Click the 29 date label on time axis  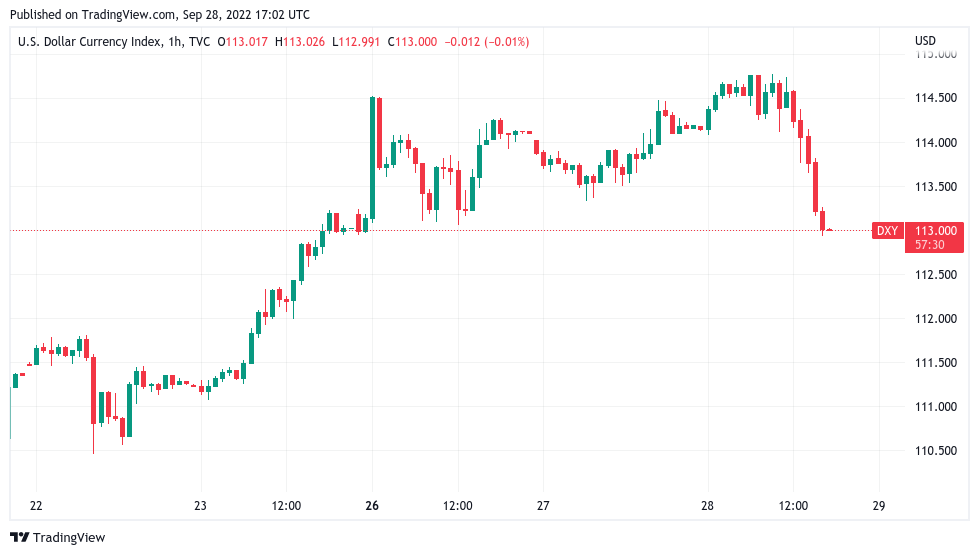[878, 506]
